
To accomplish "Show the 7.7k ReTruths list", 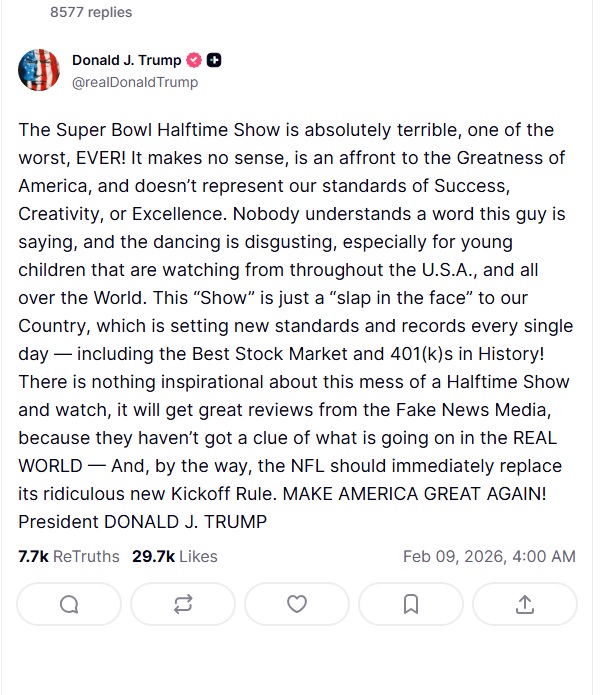I will [68, 556].
